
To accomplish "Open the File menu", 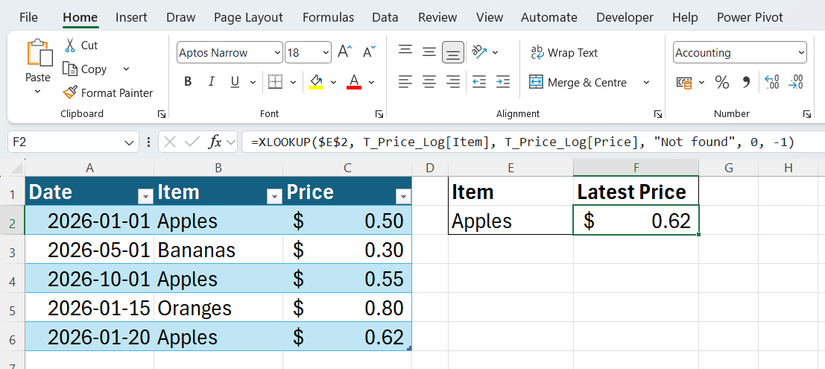I will click(x=28, y=17).
